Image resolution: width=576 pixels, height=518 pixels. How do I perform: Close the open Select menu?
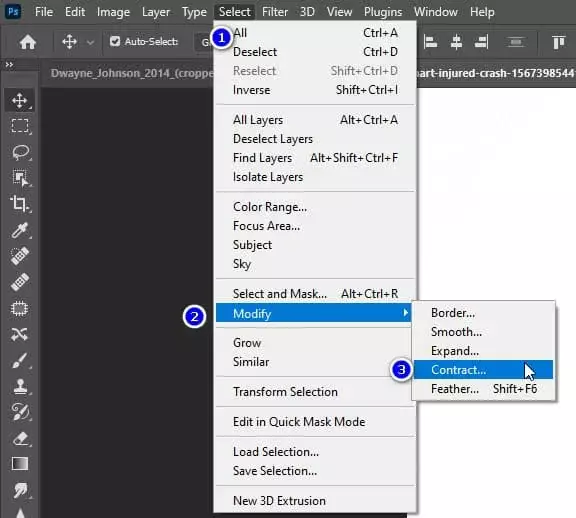click(x=234, y=12)
